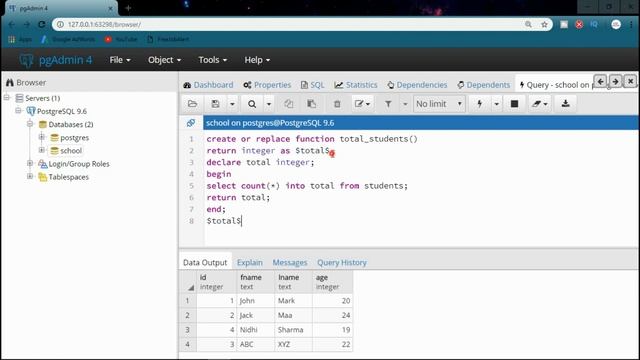Select Tablespaces tree item
This screenshot has width=640, height=360.
point(68,177)
